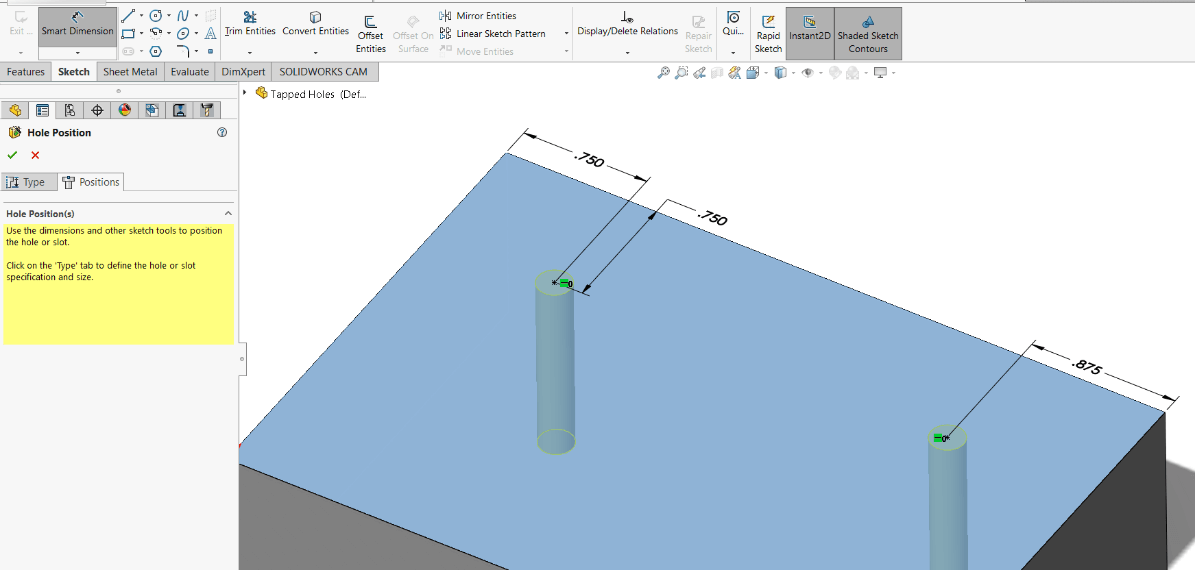
Task: Click Mirror Entities
Action: (478, 15)
